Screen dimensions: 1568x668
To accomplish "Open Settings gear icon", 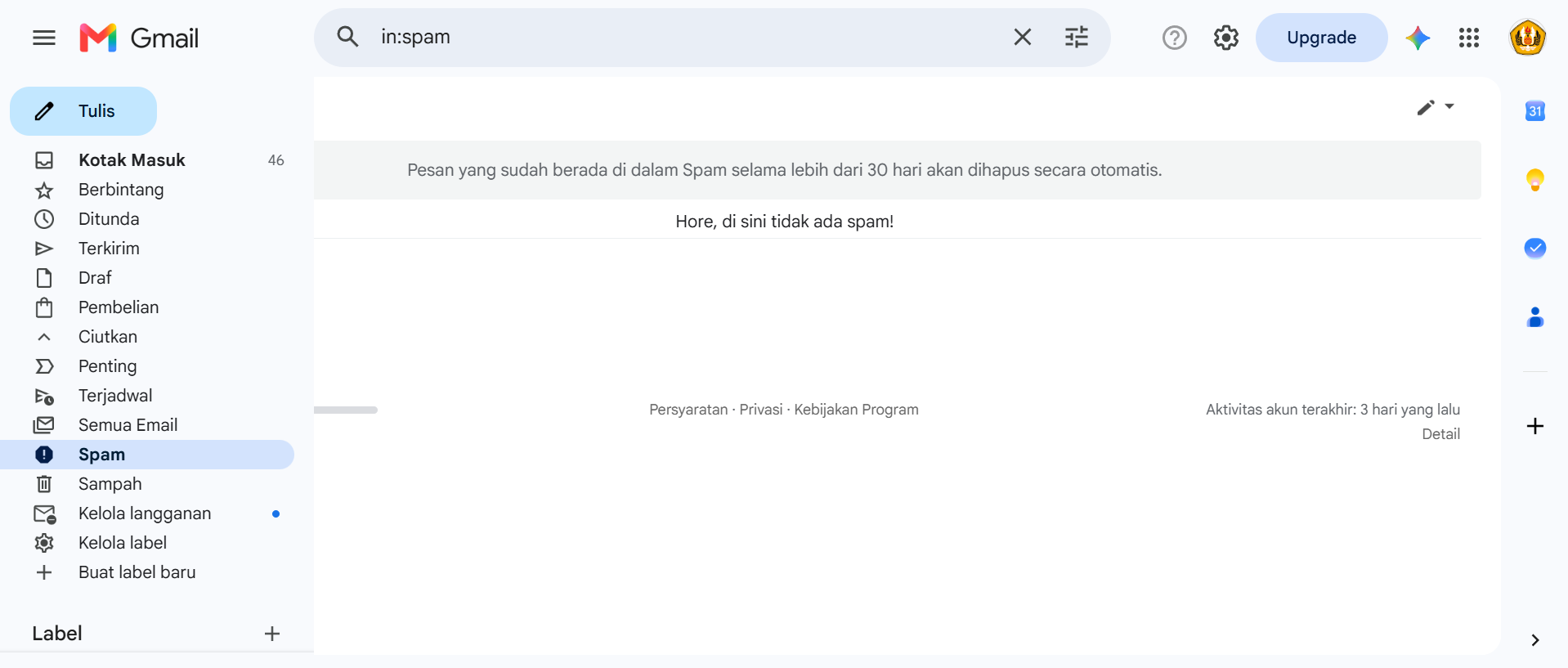I will click(x=1225, y=38).
